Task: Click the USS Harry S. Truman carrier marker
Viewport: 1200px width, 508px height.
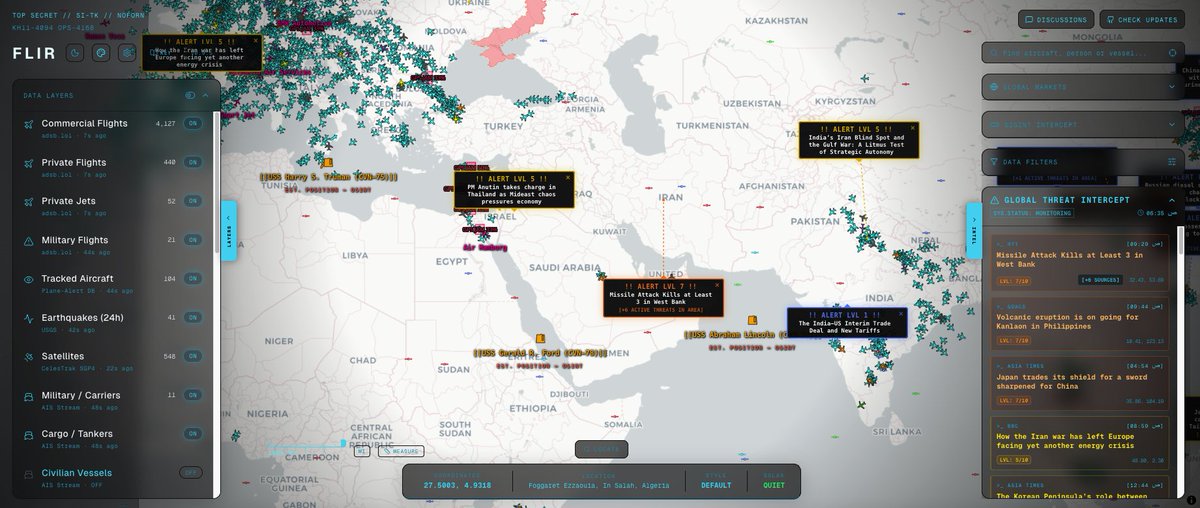Action: 327,162
